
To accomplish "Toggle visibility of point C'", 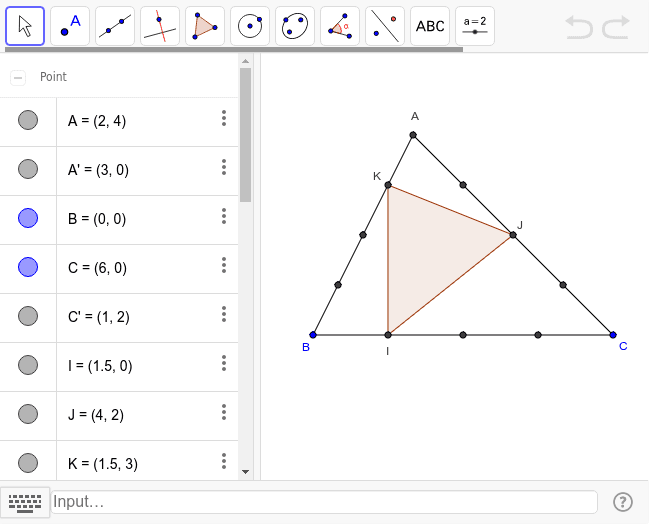I will (28, 316).
